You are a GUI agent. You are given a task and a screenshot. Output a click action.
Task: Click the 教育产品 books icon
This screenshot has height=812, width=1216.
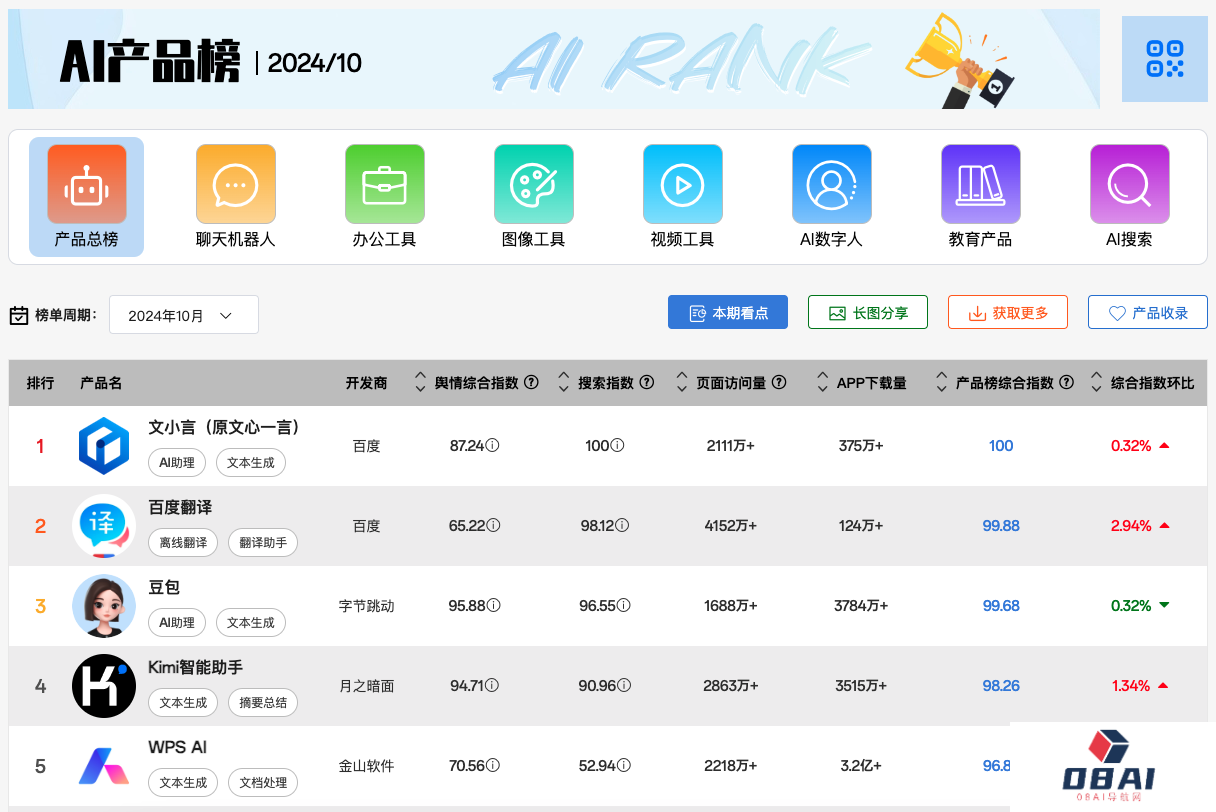click(x=981, y=184)
